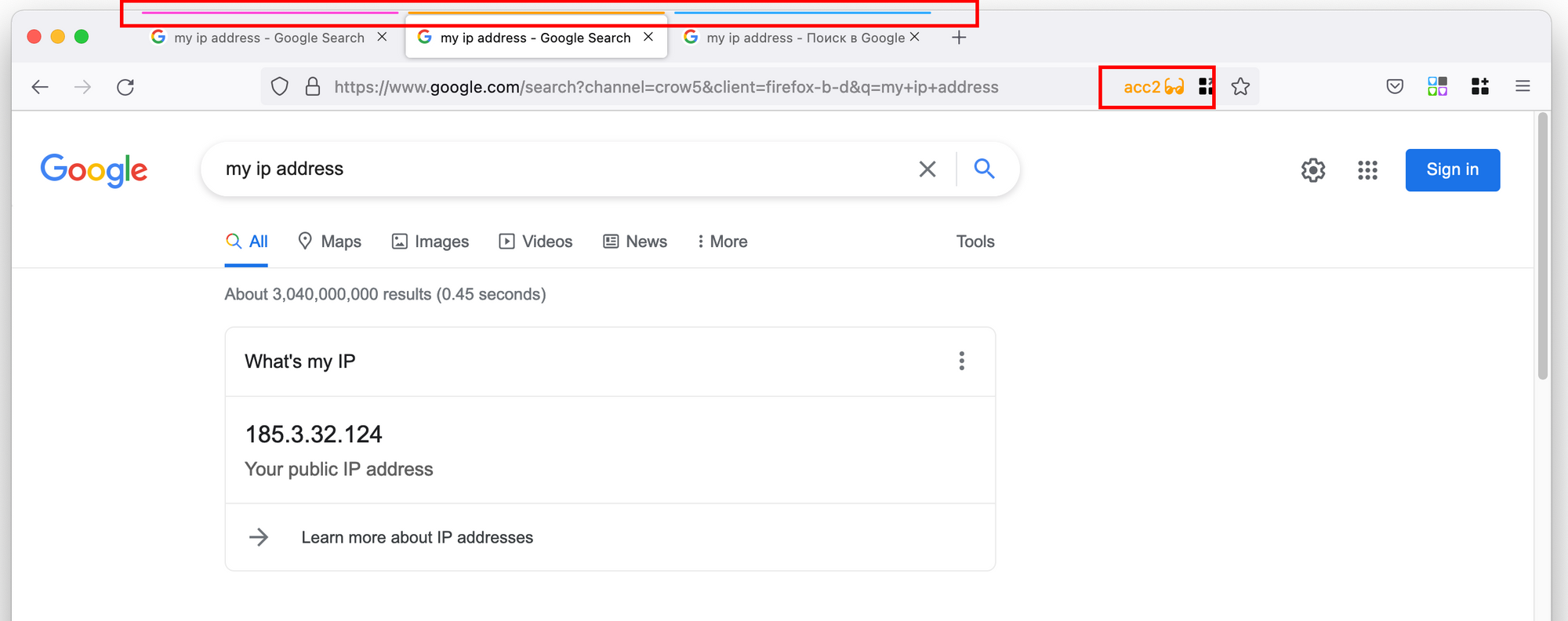The height and width of the screenshot is (621, 1568).
Task: Close the active Google Search tab
Action: point(648,37)
